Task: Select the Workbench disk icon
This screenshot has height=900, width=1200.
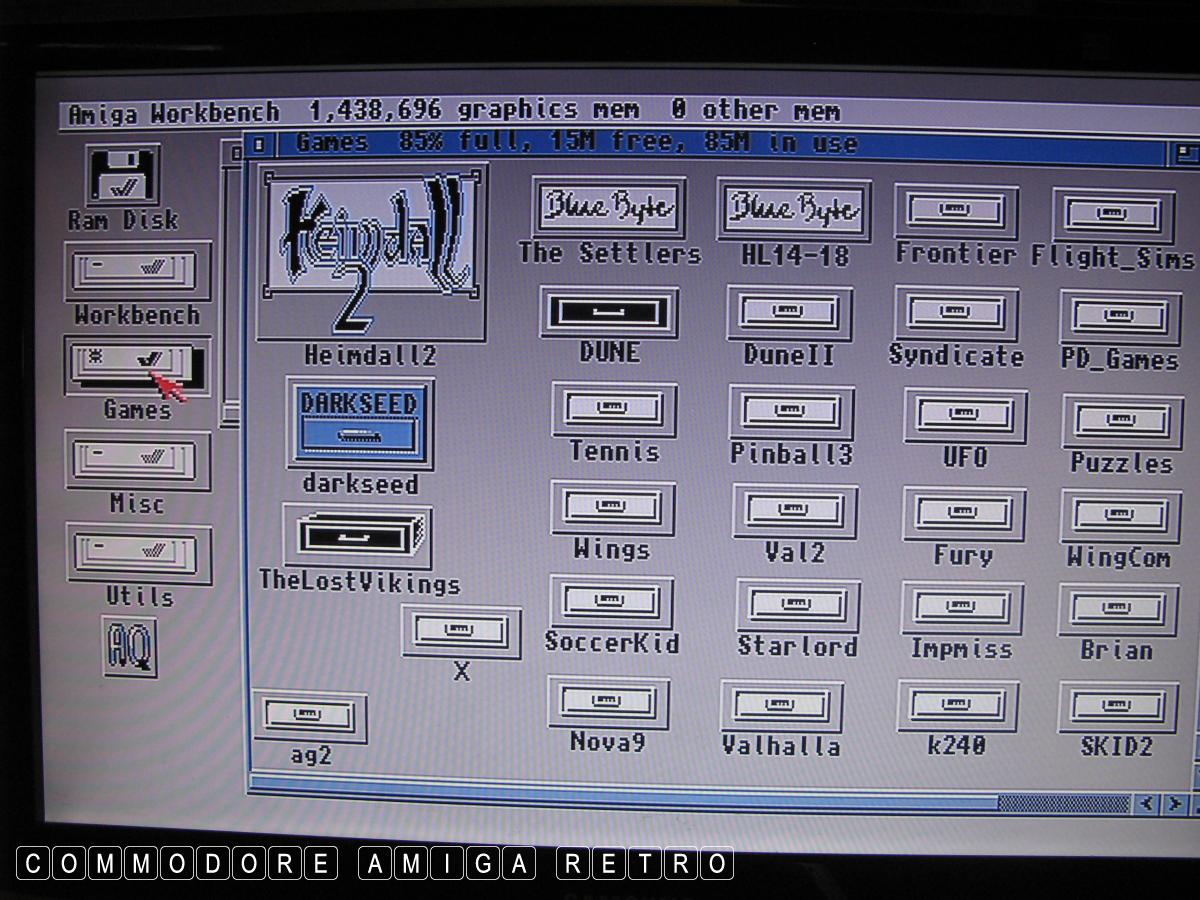Action: coord(138,270)
